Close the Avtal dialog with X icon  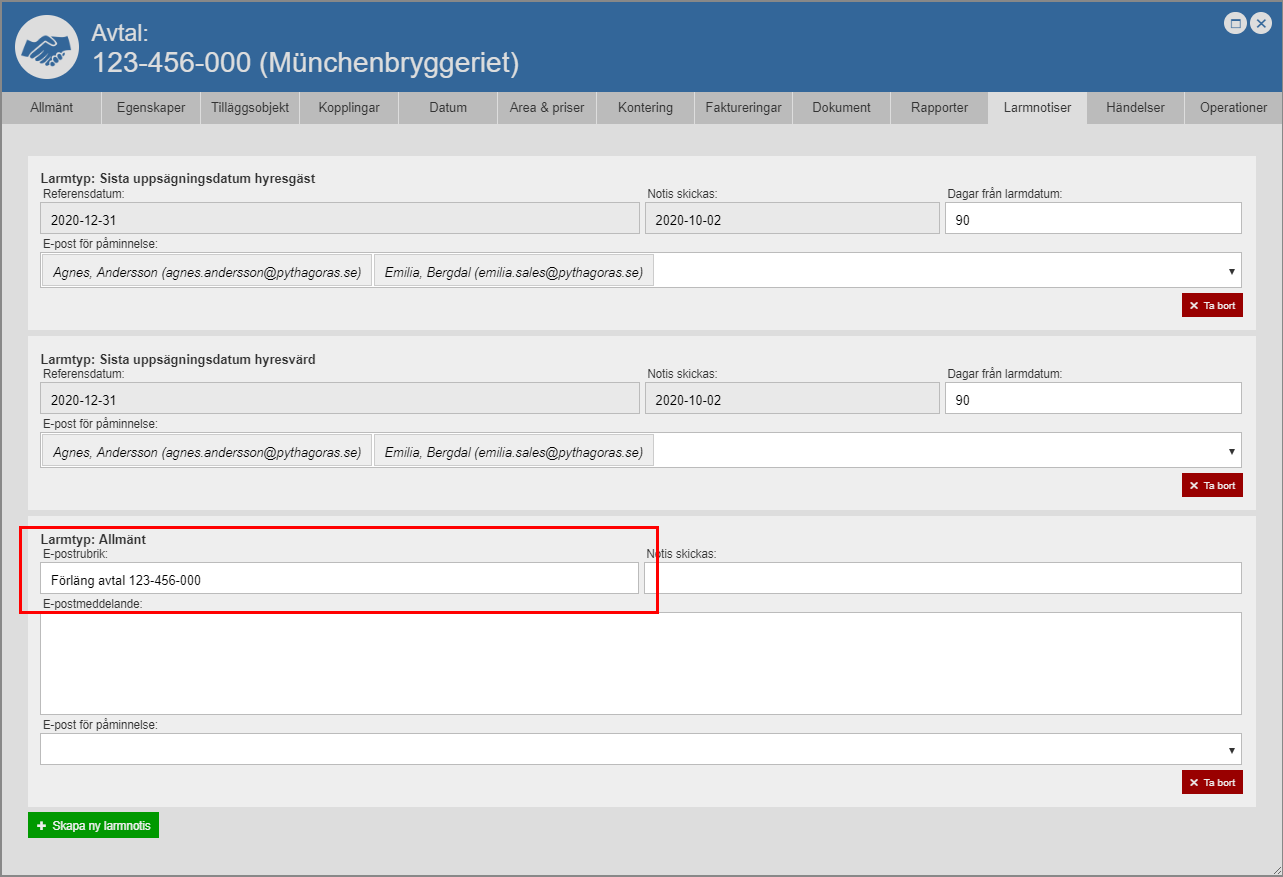tap(1260, 24)
